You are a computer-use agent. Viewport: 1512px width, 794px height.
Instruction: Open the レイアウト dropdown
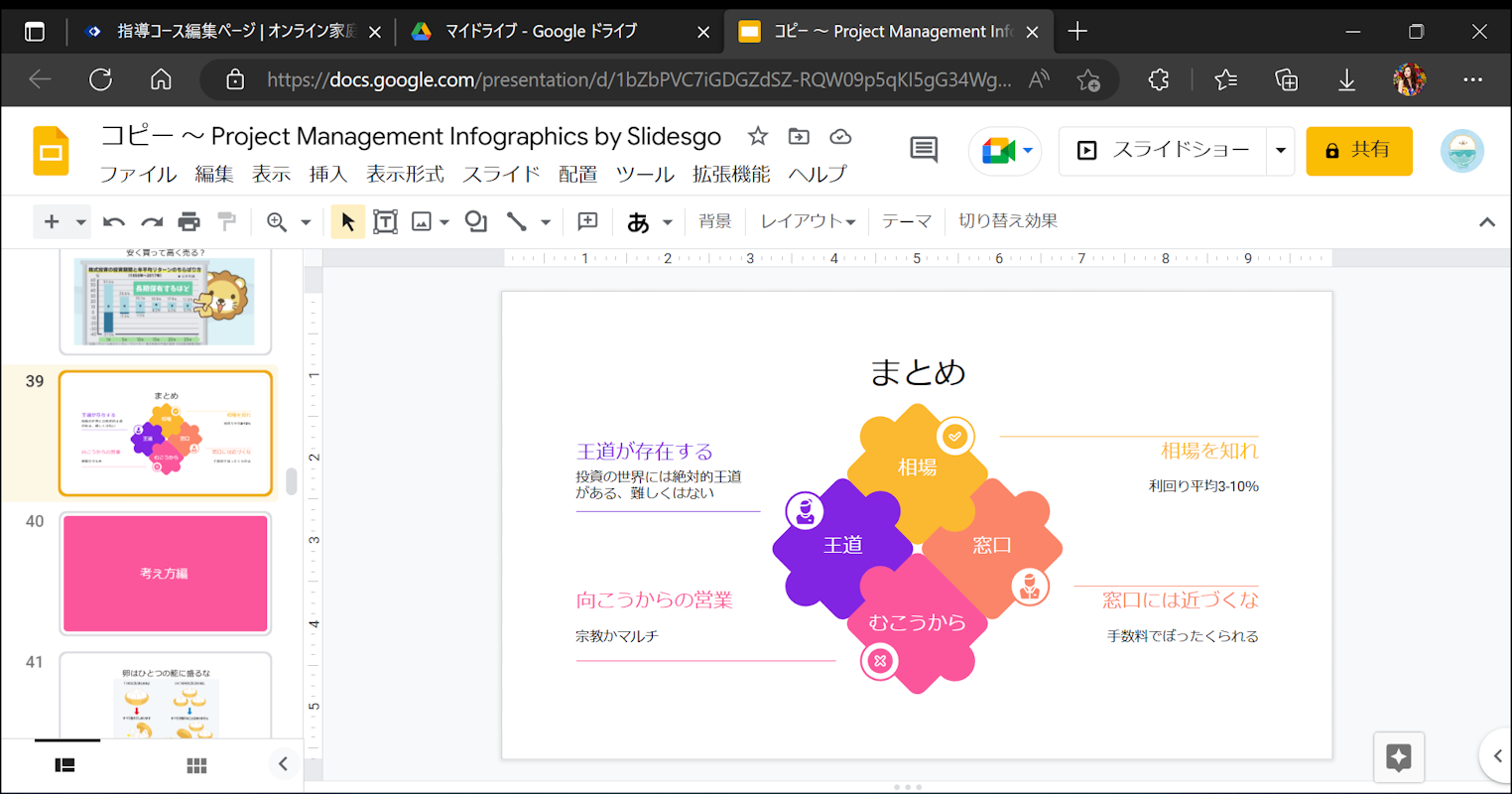[x=807, y=221]
